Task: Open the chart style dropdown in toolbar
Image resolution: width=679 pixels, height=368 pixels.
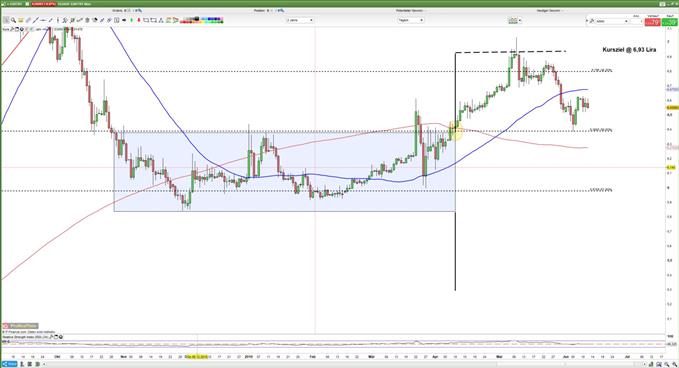Action: click(514, 20)
